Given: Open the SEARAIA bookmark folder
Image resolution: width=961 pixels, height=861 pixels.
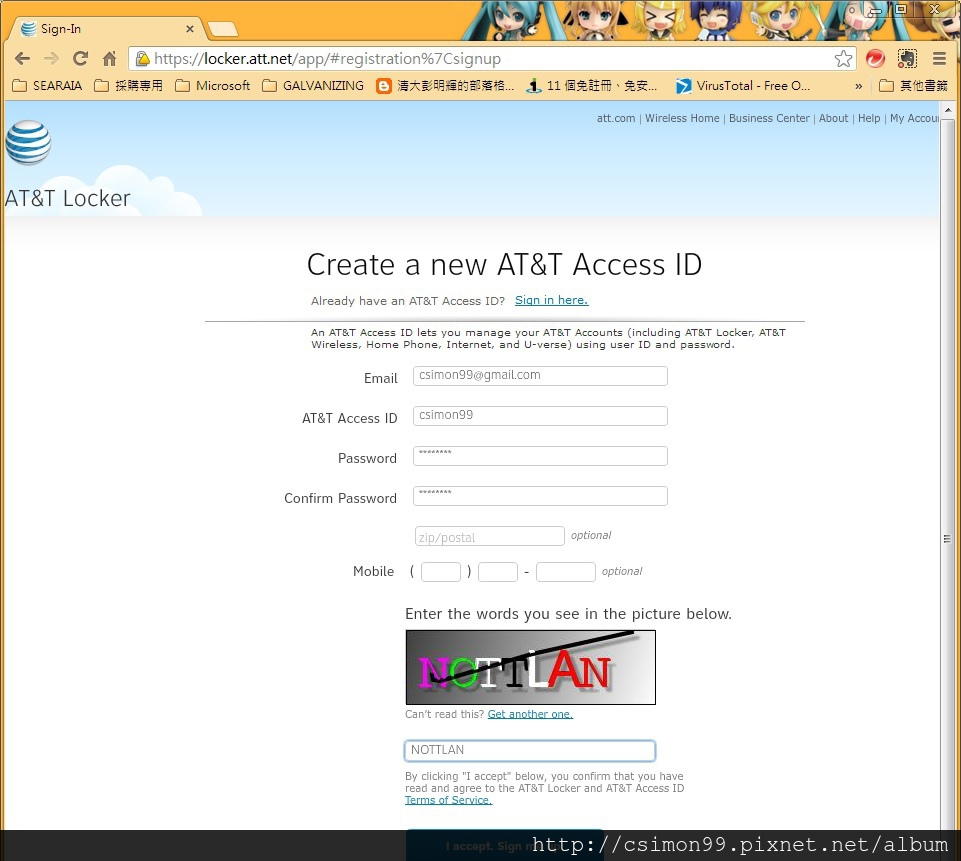Looking at the screenshot, I should click(x=47, y=86).
